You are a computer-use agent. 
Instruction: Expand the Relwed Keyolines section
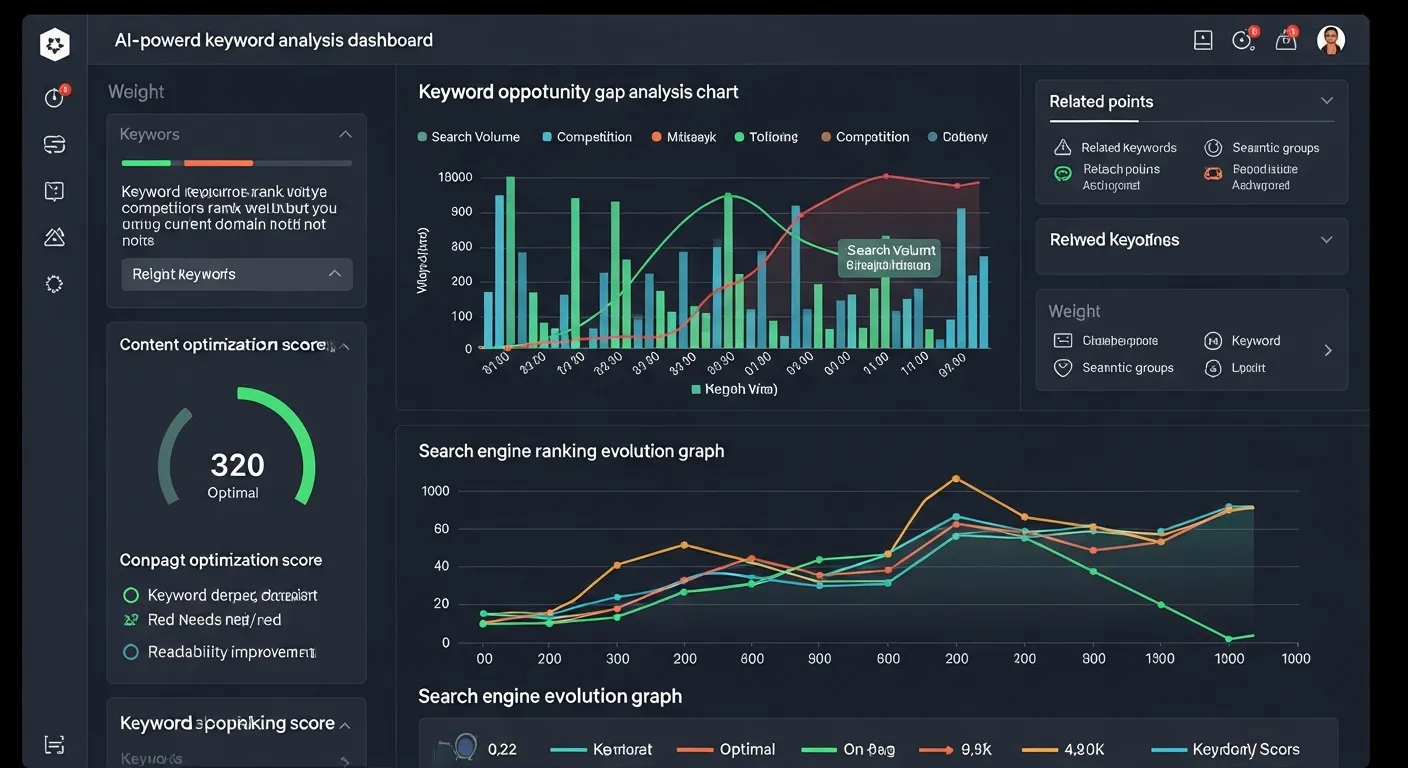[1326, 240]
